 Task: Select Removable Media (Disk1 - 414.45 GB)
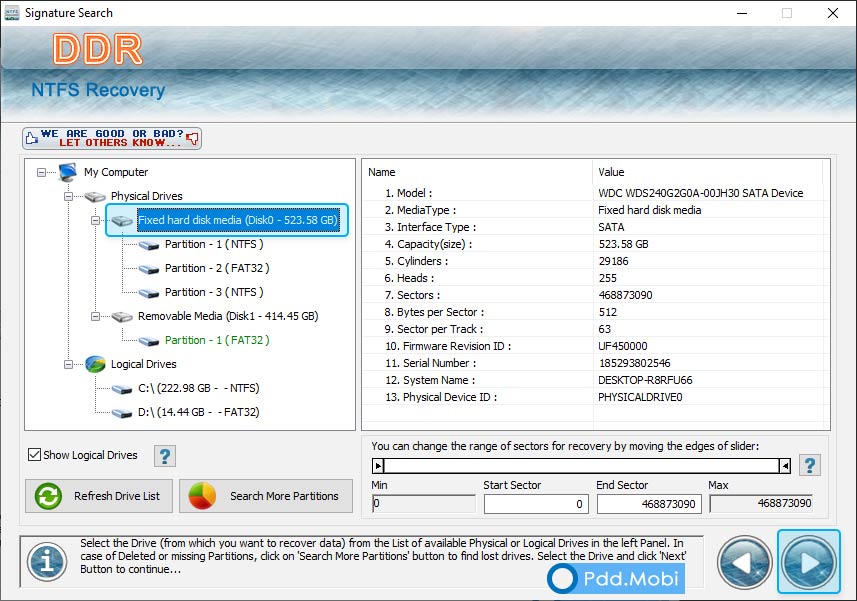tap(228, 316)
